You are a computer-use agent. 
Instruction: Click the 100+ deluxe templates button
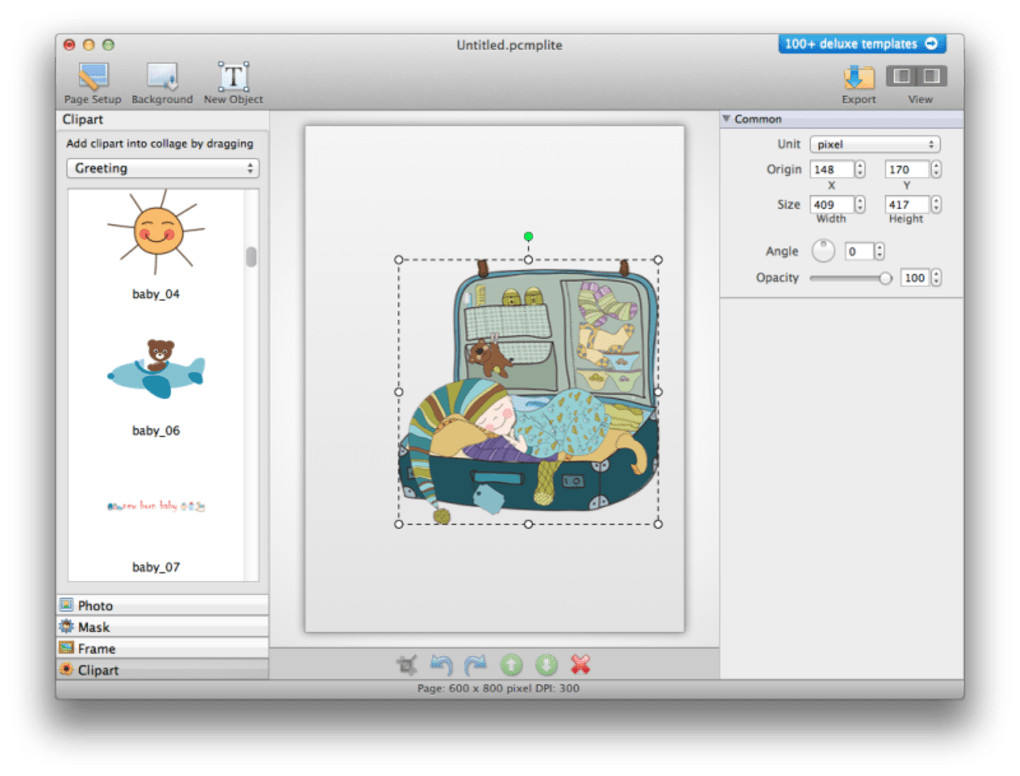tap(861, 44)
